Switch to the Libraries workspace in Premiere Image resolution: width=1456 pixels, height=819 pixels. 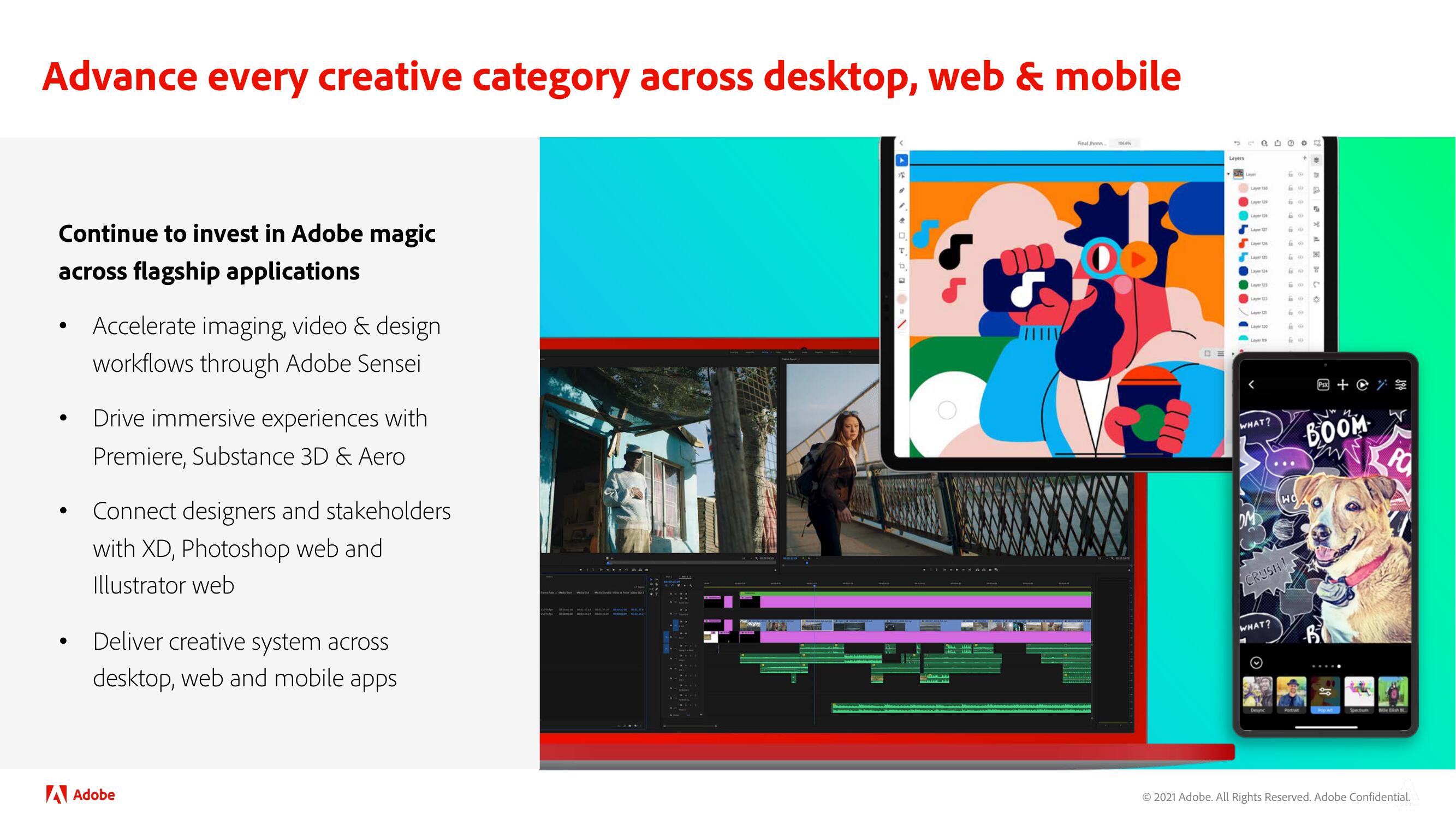pyautogui.click(x=834, y=353)
